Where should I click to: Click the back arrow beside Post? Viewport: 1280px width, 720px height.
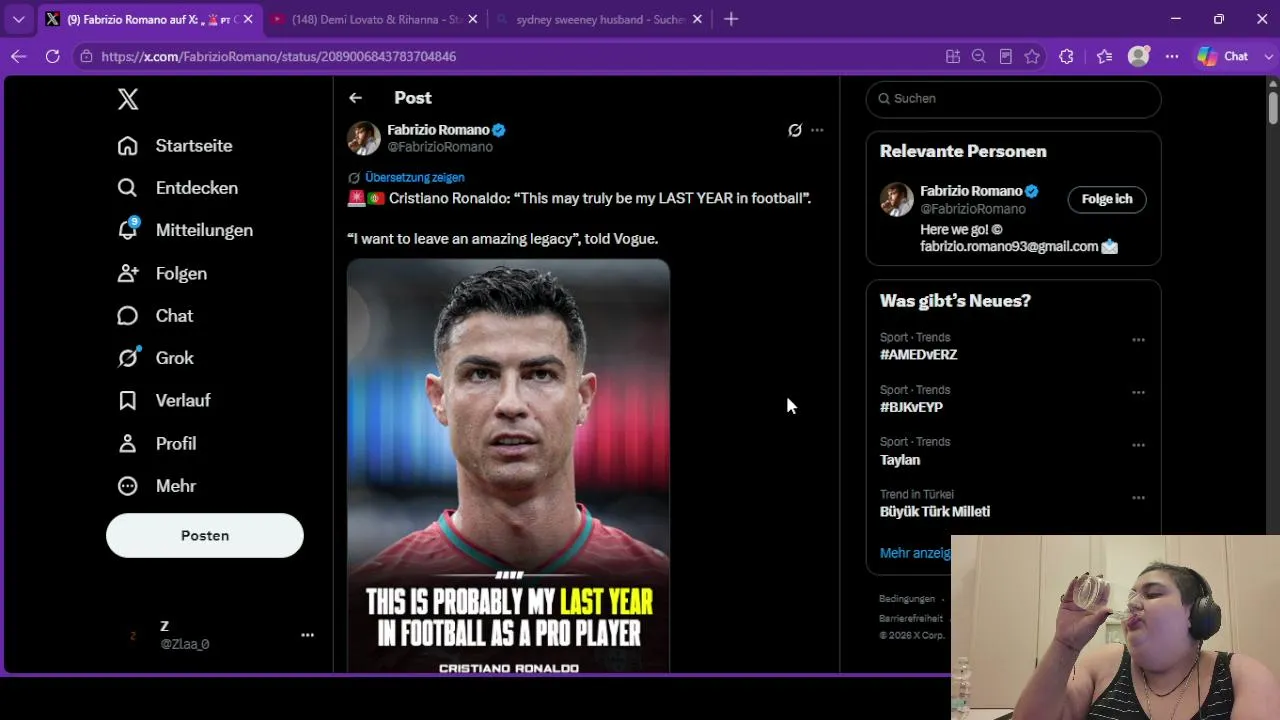(355, 98)
